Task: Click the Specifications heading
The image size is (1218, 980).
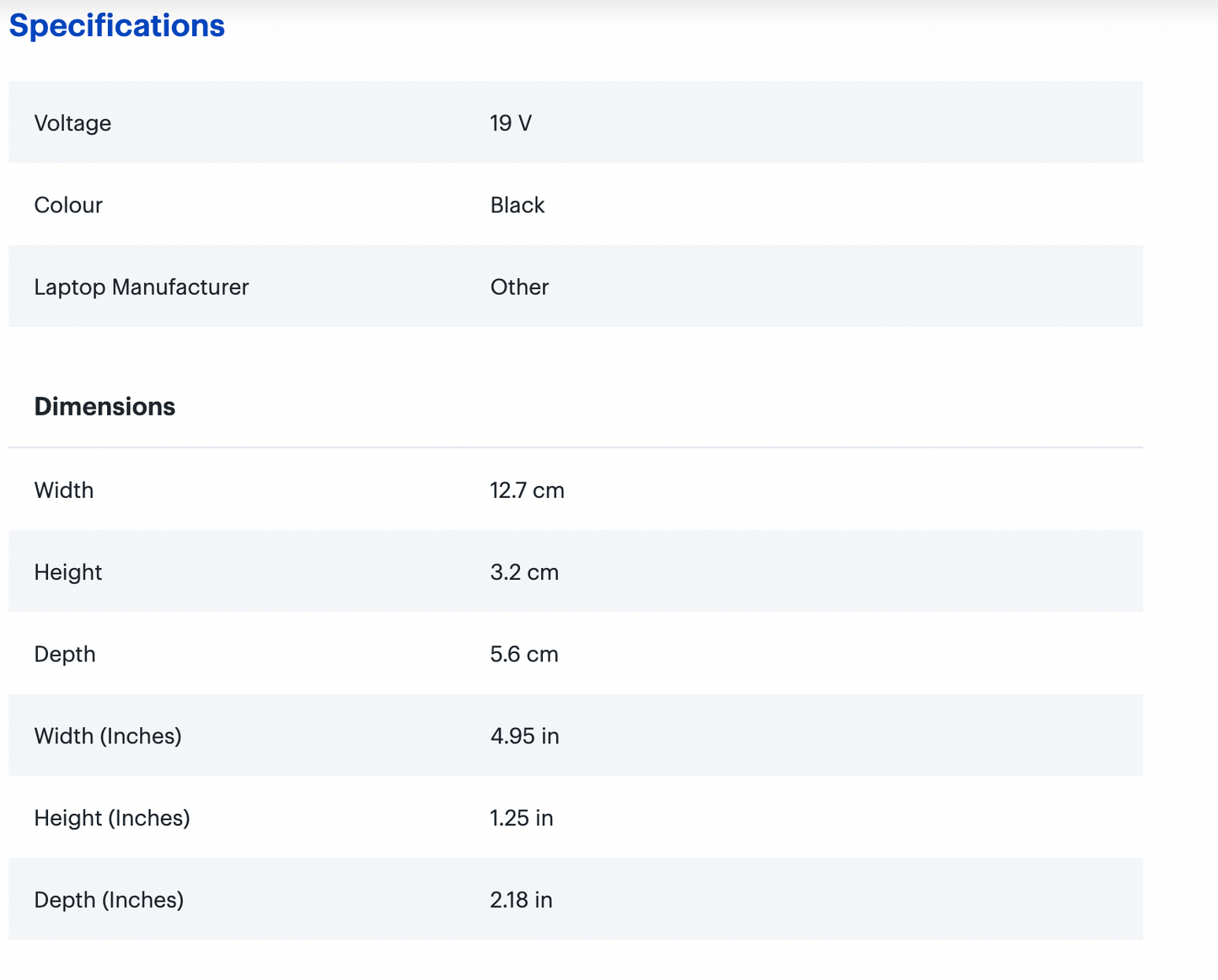Action: 116,25
